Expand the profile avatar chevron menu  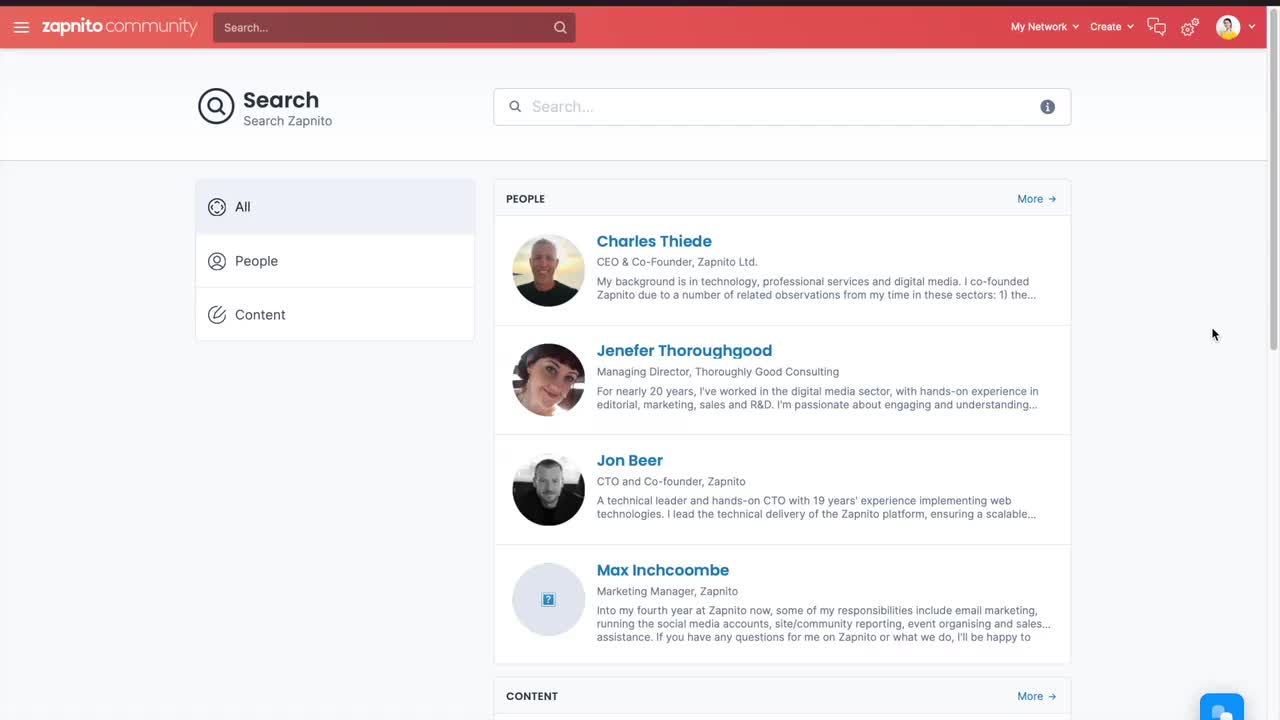click(x=1251, y=27)
